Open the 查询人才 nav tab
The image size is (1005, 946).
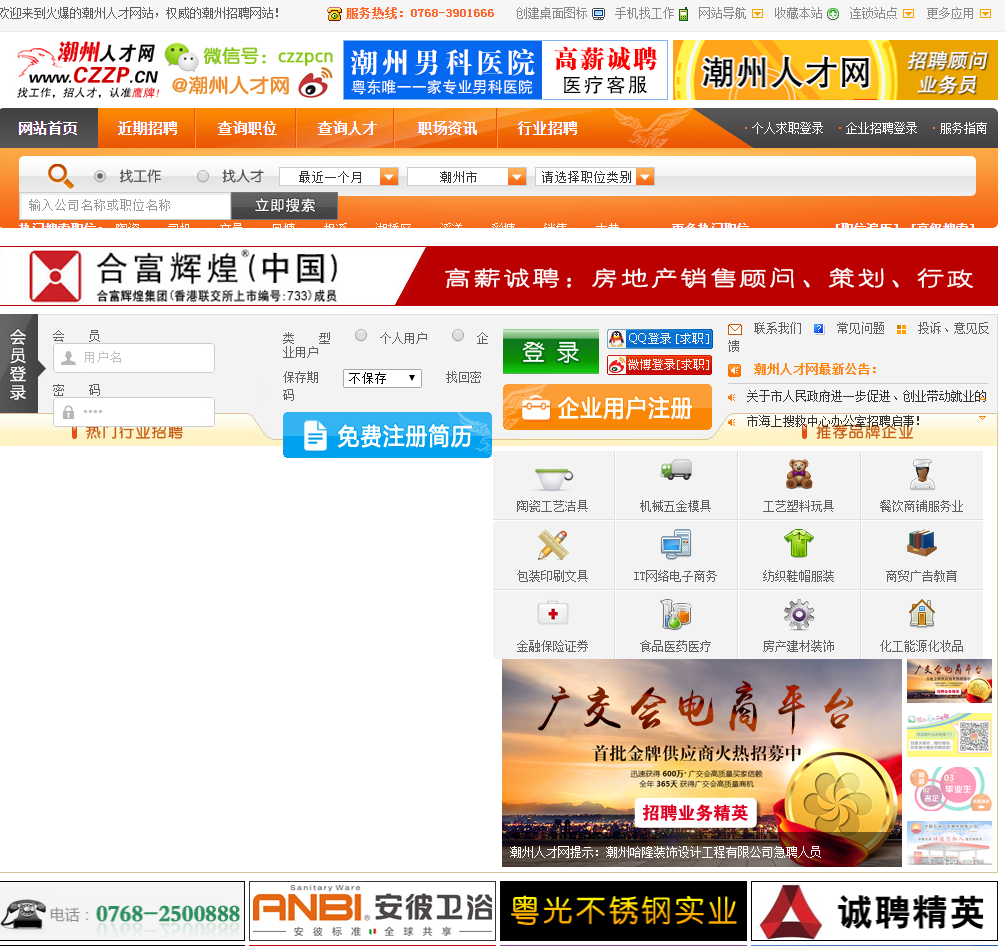pos(346,128)
